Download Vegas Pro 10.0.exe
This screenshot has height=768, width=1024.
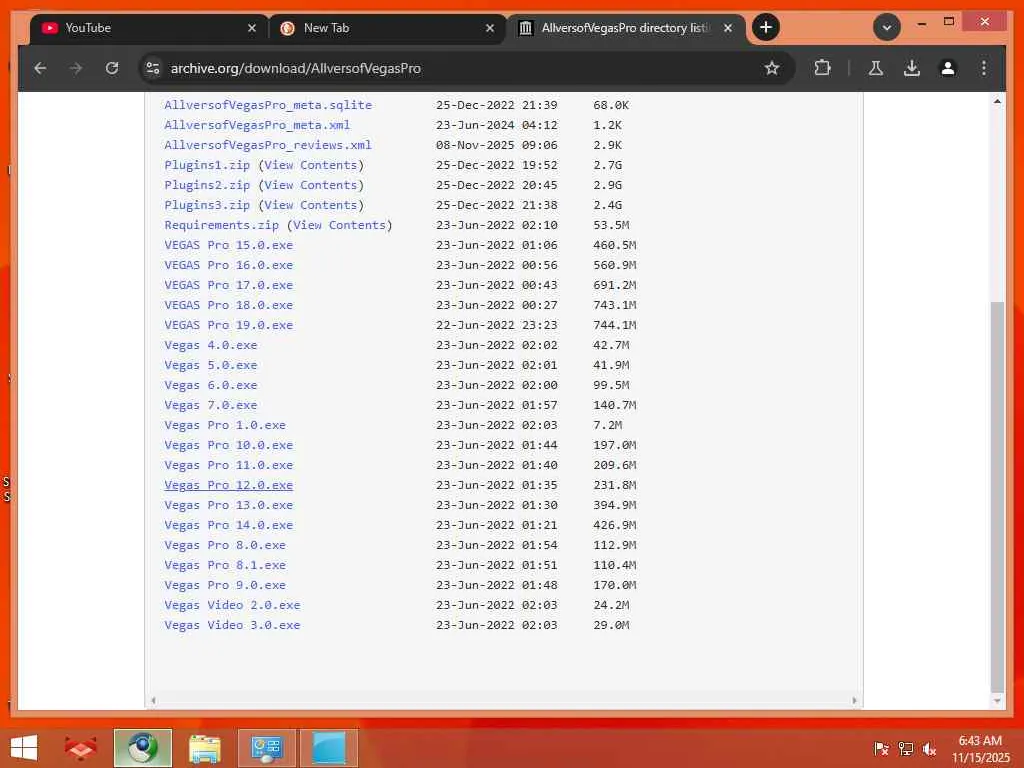229,445
